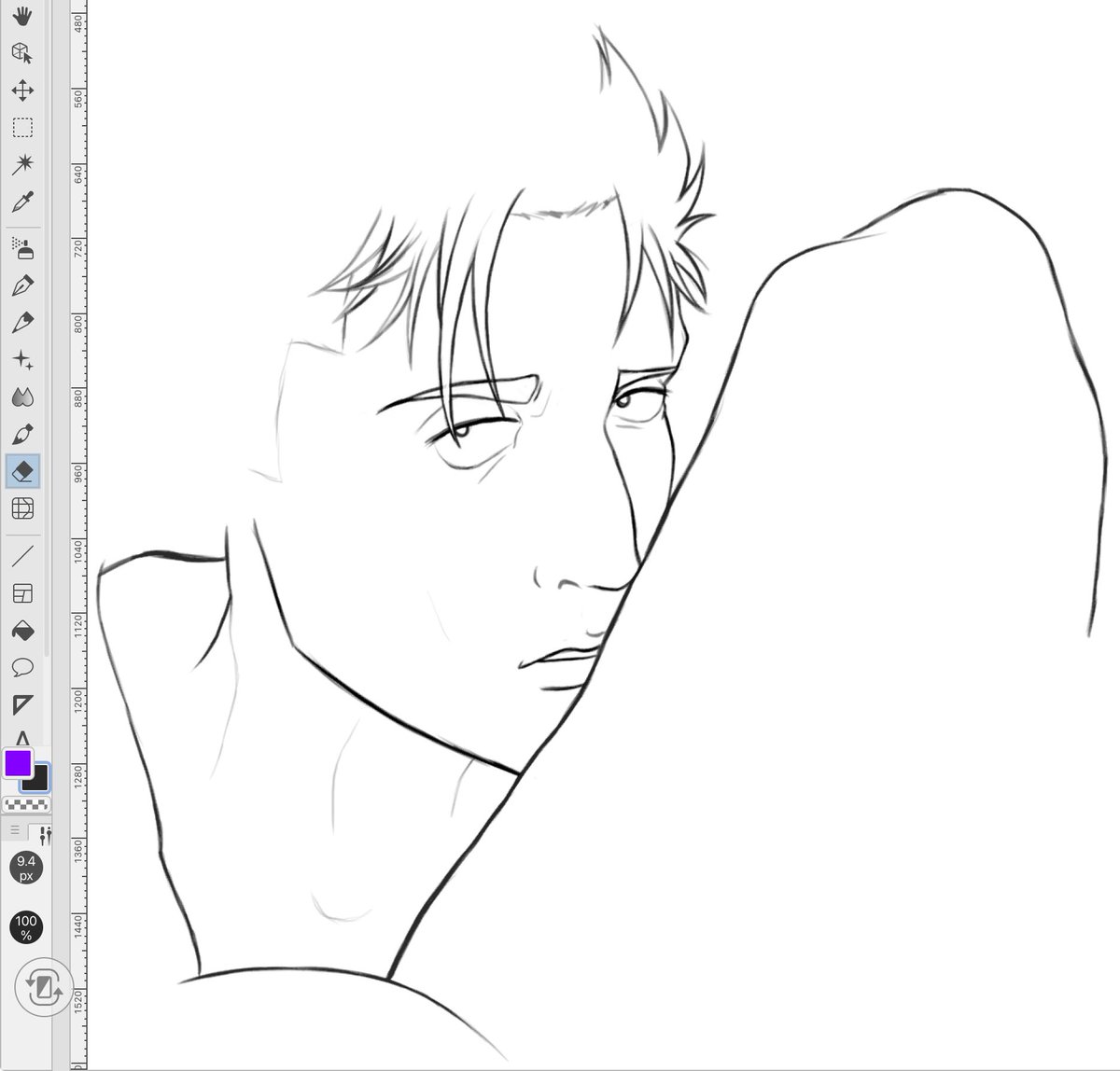
Task: Select the Brush tool above the Eraser
Action: click(x=23, y=435)
